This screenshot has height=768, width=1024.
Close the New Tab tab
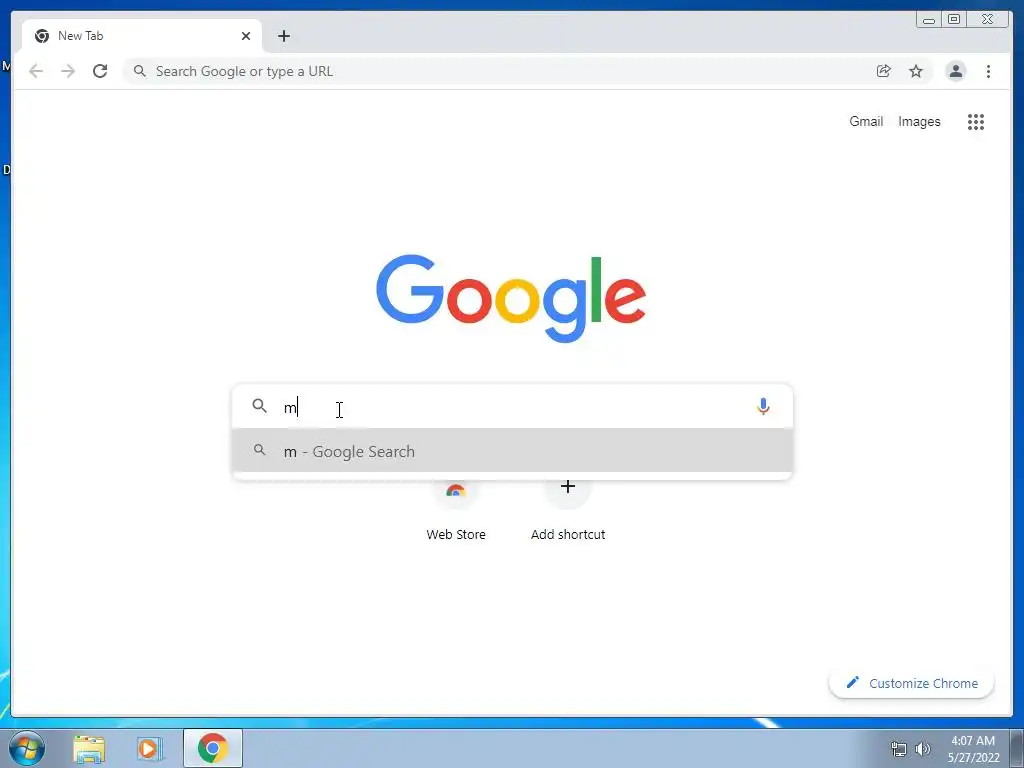246,36
